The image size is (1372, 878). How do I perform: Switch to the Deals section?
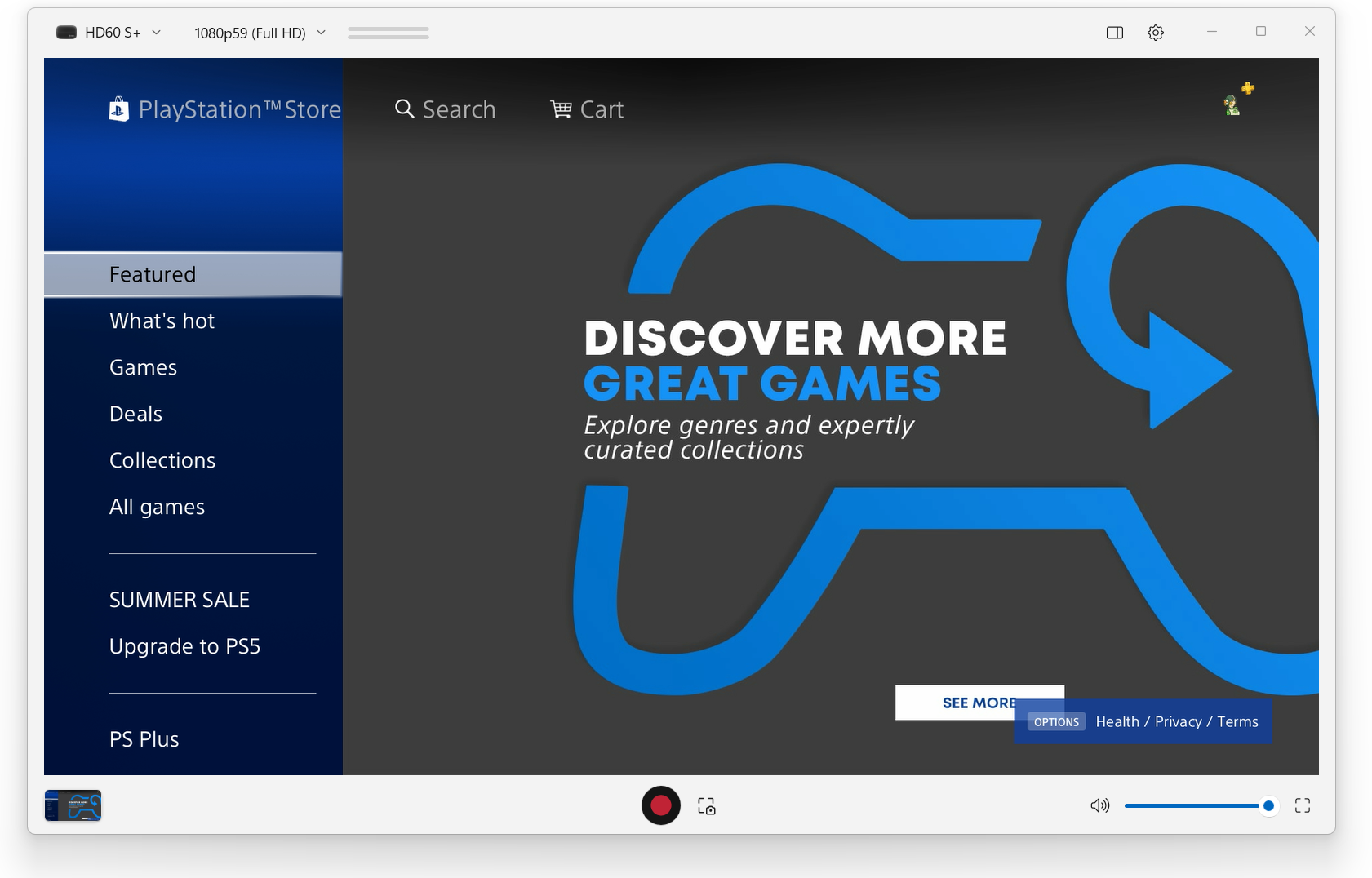pyautogui.click(x=135, y=414)
